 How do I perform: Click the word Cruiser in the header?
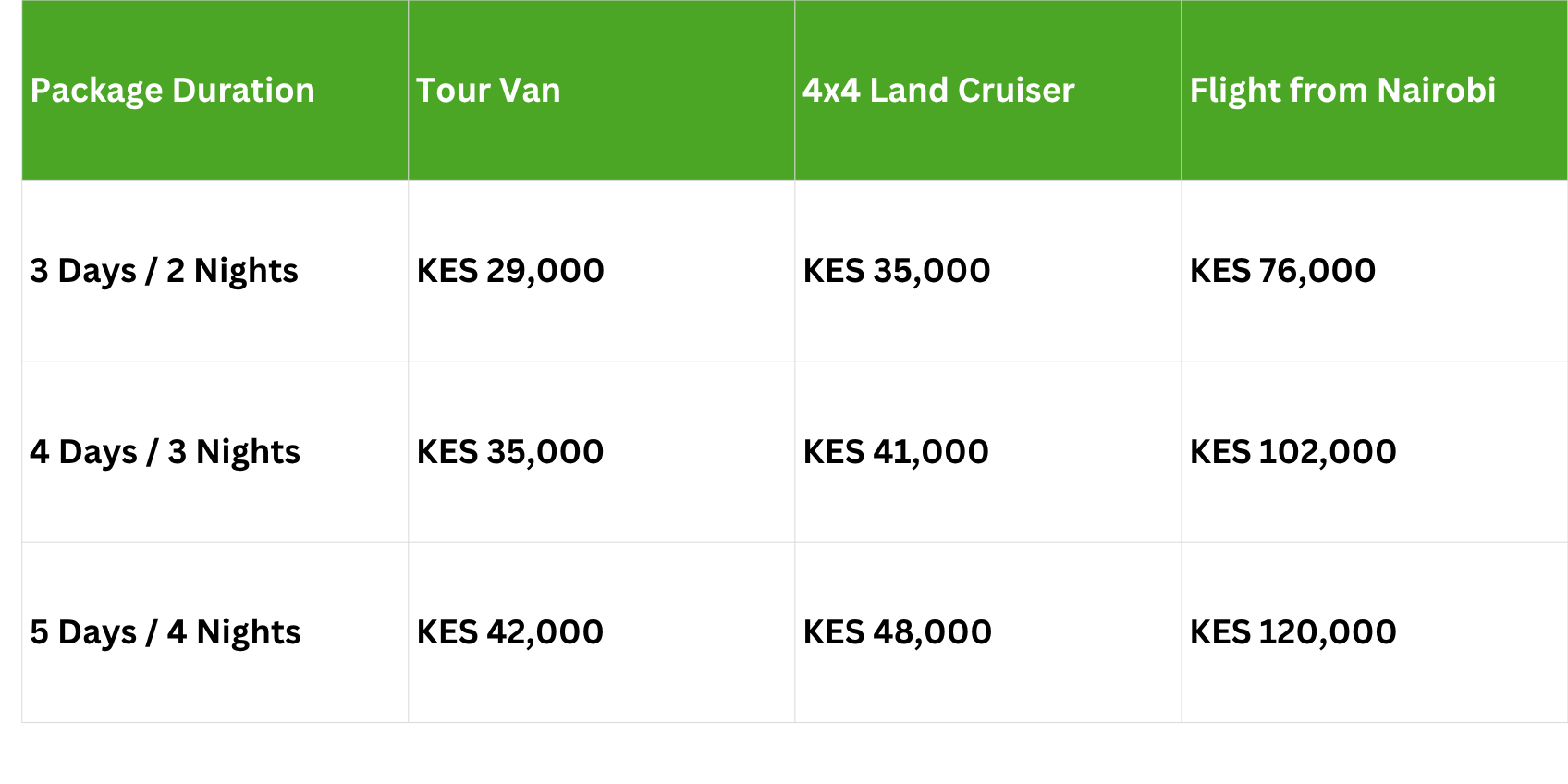pos(1016,91)
